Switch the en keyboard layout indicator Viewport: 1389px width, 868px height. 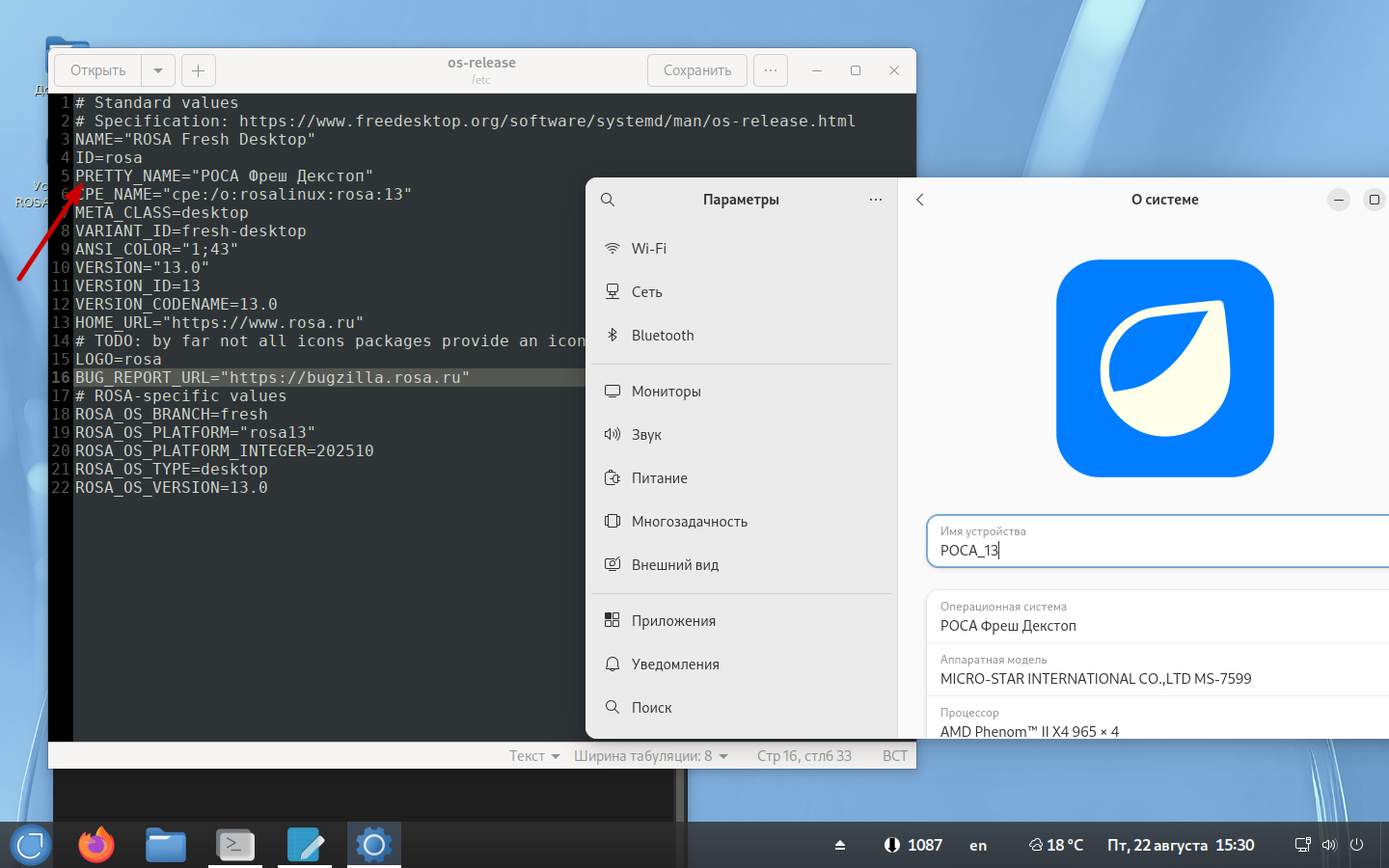978,846
